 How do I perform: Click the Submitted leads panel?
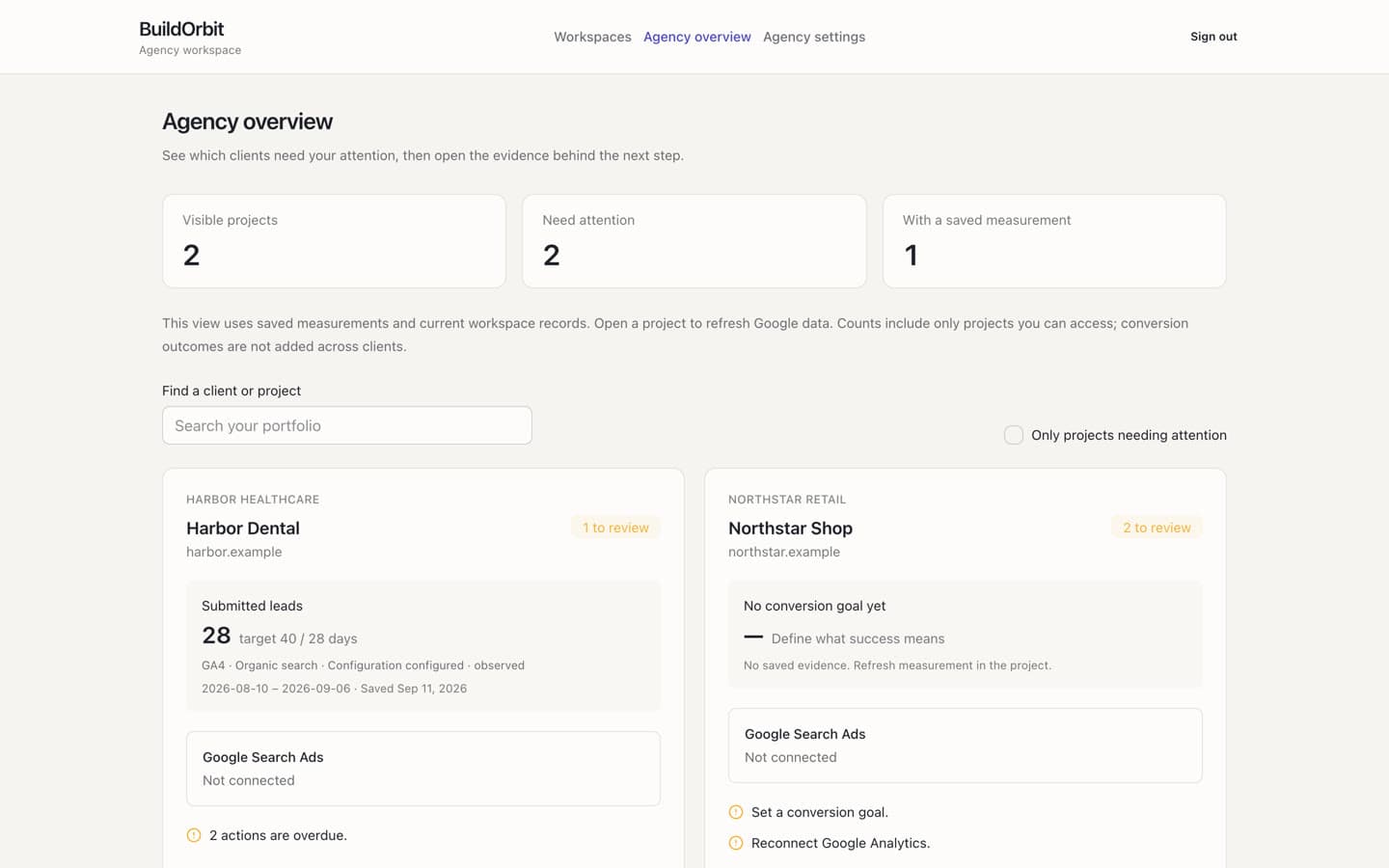423,645
